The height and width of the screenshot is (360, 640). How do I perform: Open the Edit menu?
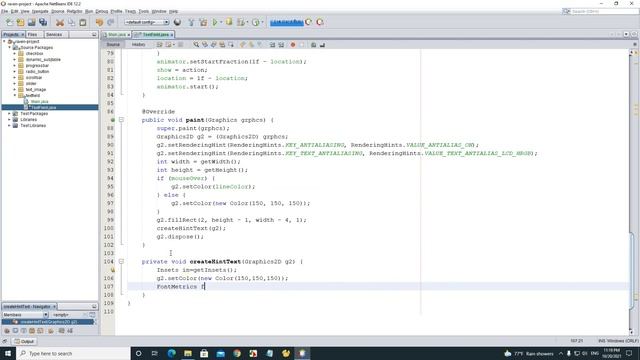click(15, 11)
